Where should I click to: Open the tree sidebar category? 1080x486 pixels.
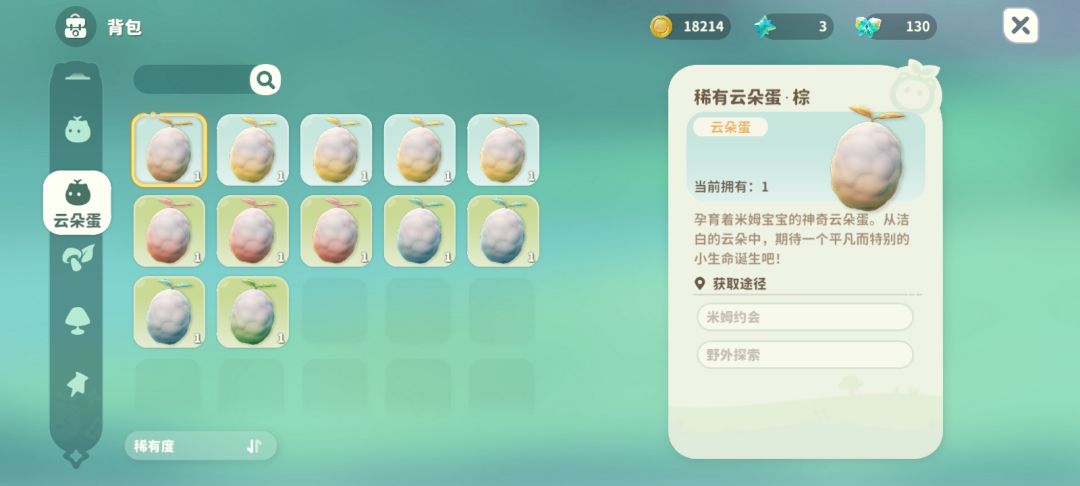pos(77,321)
